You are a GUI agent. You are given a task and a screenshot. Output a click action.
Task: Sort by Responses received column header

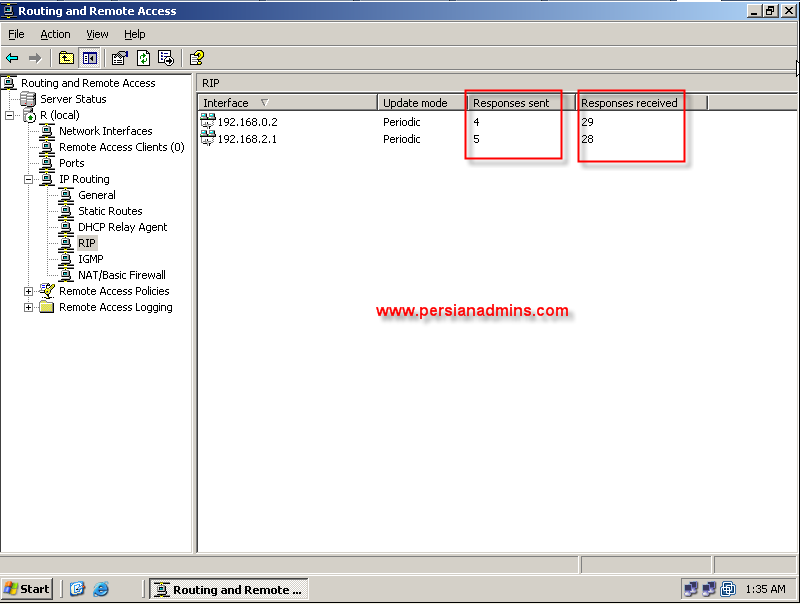coord(642,103)
